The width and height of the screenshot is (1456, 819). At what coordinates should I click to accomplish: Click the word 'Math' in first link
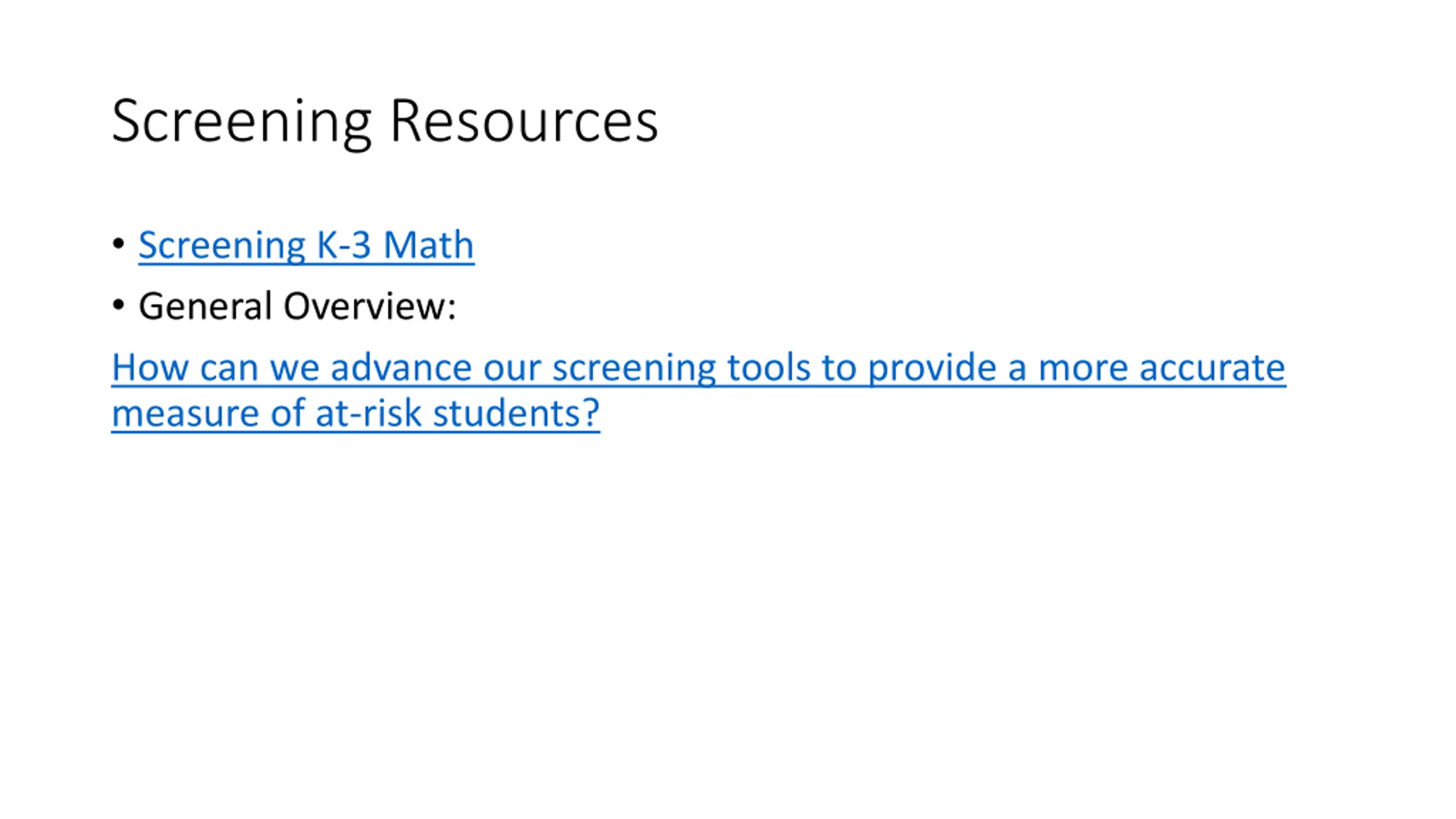pyautogui.click(x=428, y=246)
